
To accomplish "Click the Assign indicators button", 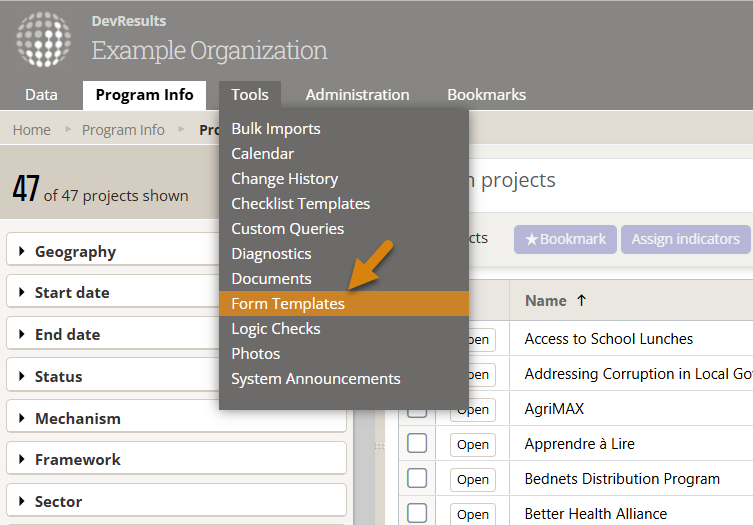I will point(685,239).
